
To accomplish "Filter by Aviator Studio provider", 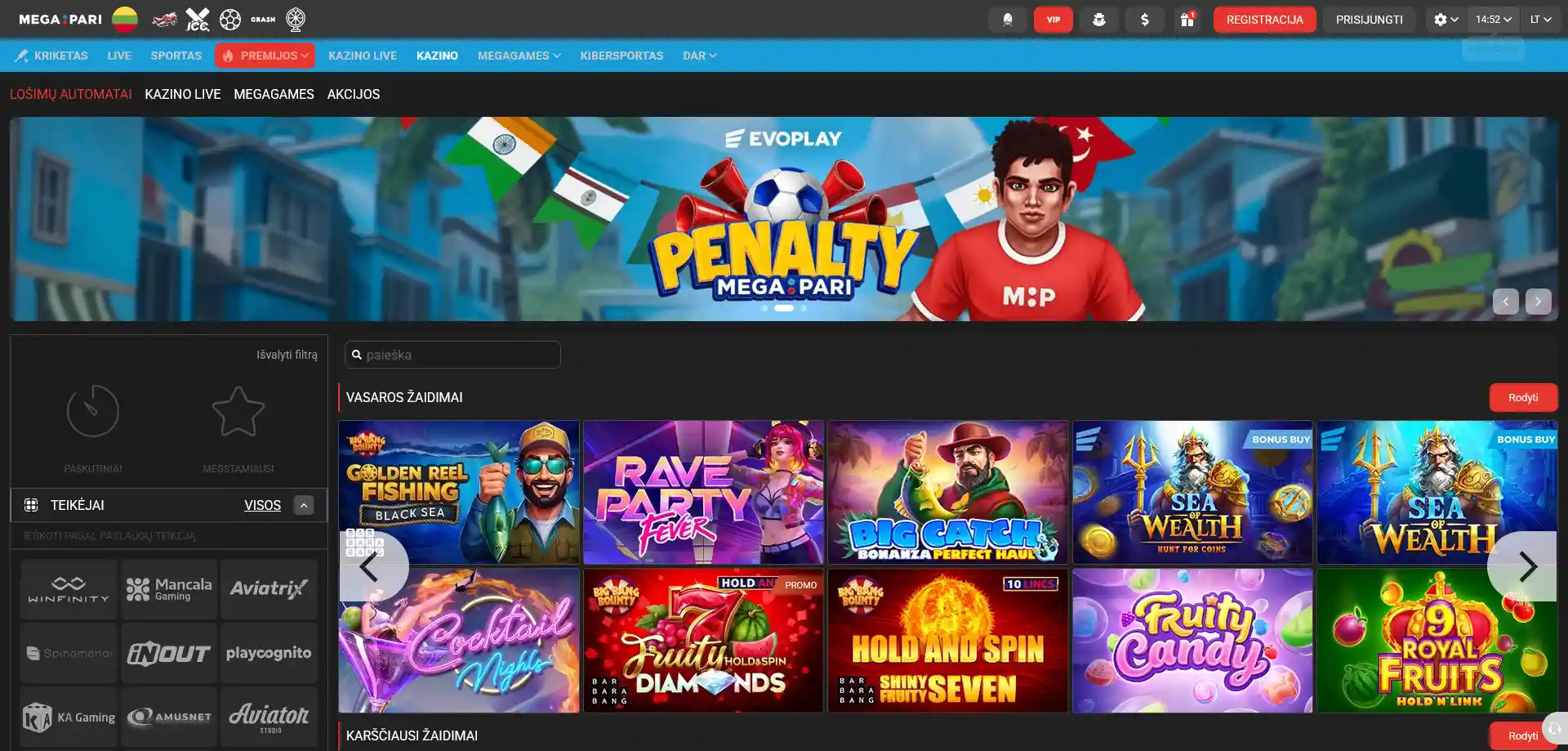I will click(269, 717).
